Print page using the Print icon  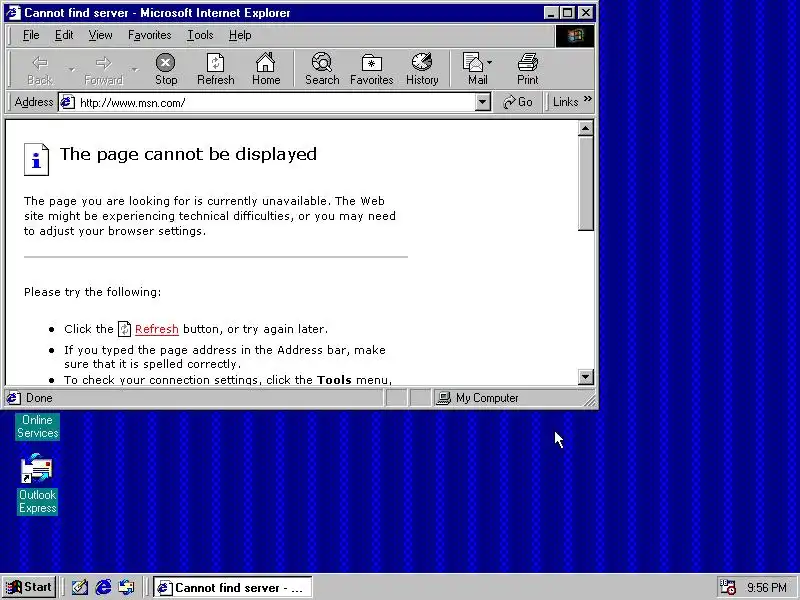point(528,69)
